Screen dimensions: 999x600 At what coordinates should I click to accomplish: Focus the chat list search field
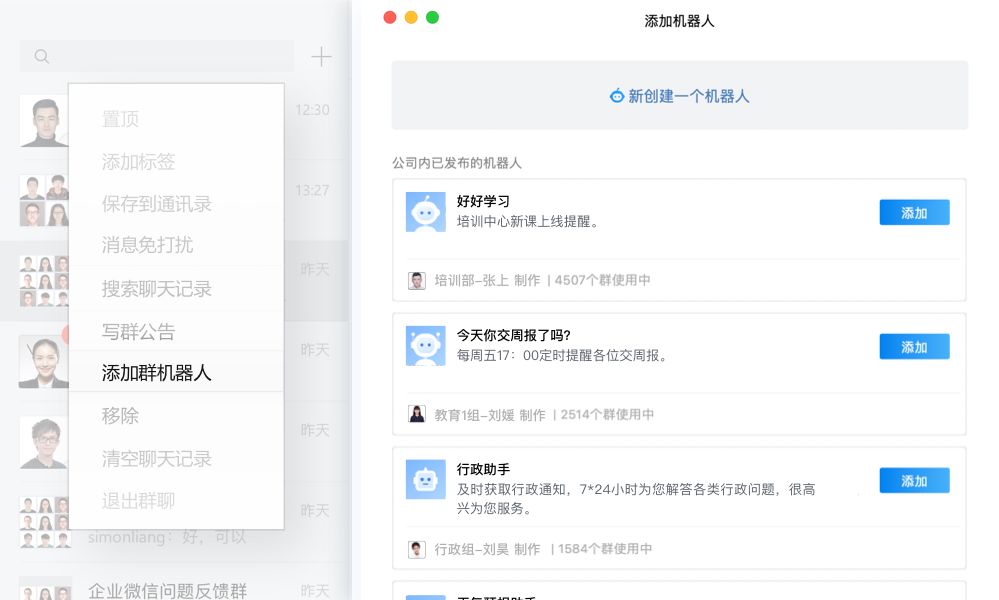pos(170,57)
